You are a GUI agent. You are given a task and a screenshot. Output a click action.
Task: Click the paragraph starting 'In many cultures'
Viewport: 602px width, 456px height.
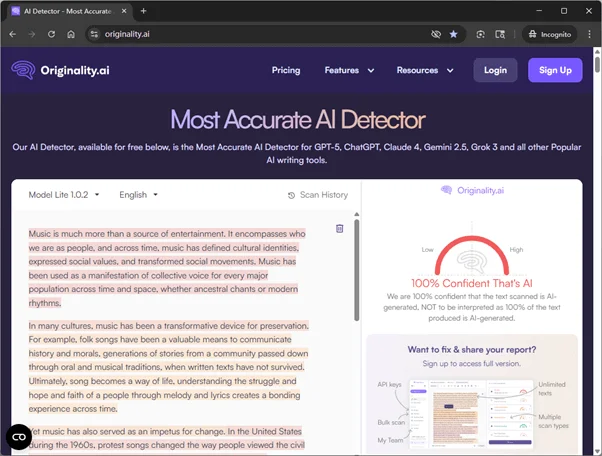[169, 367]
